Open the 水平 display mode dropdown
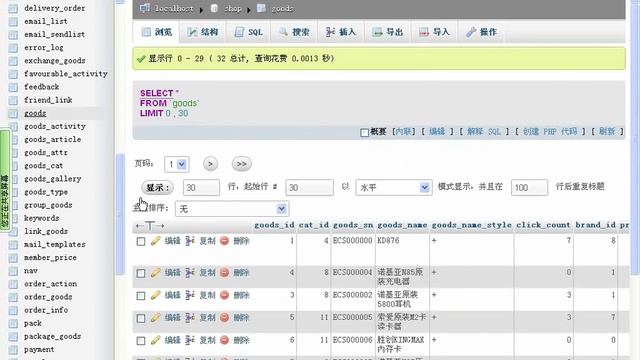 click(393, 187)
